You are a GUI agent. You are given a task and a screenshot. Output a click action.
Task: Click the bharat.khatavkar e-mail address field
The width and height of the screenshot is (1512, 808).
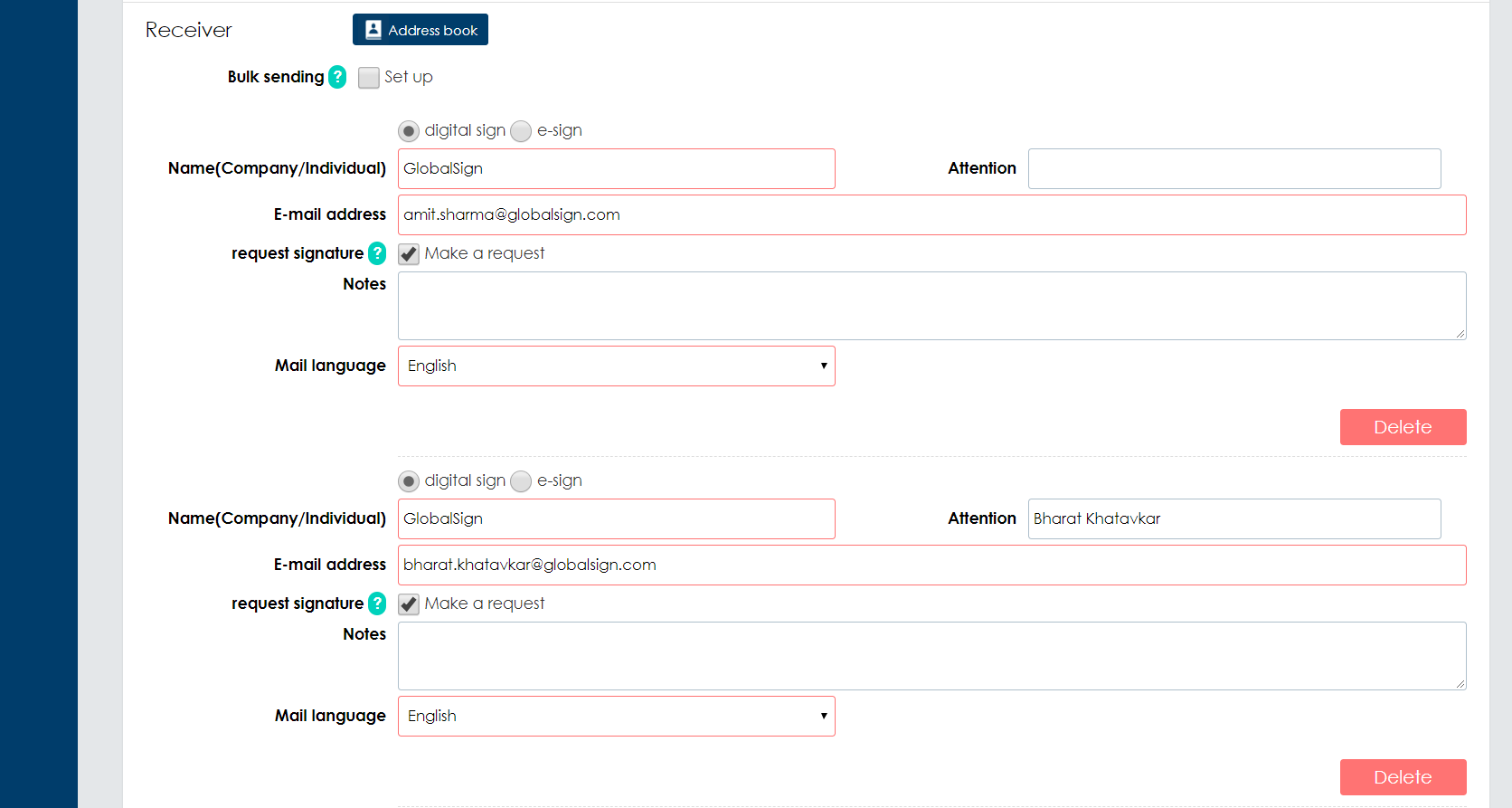pyautogui.click(x=931, y=565)
